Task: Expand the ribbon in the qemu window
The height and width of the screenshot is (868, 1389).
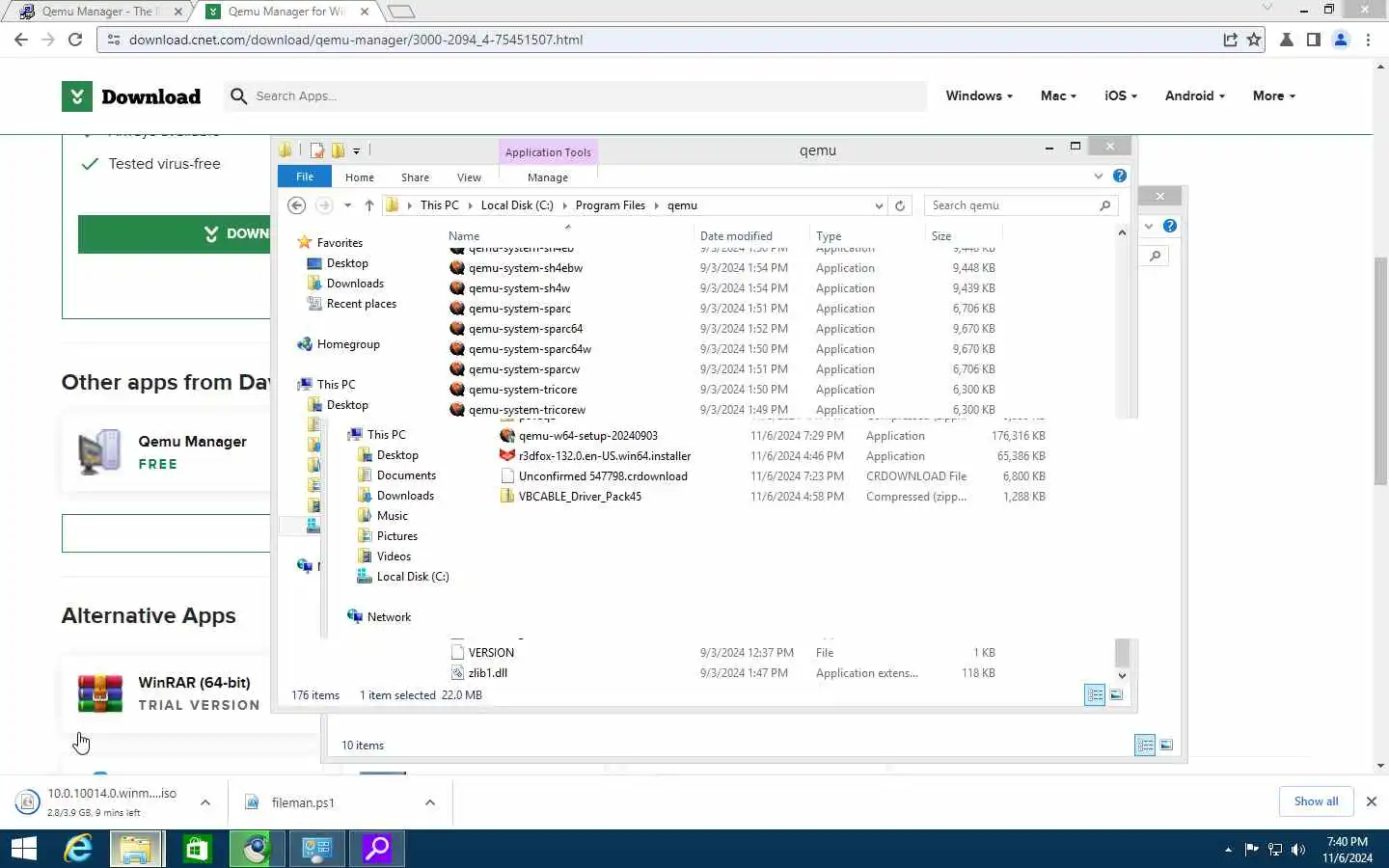Action: (x=1098, y=176)
